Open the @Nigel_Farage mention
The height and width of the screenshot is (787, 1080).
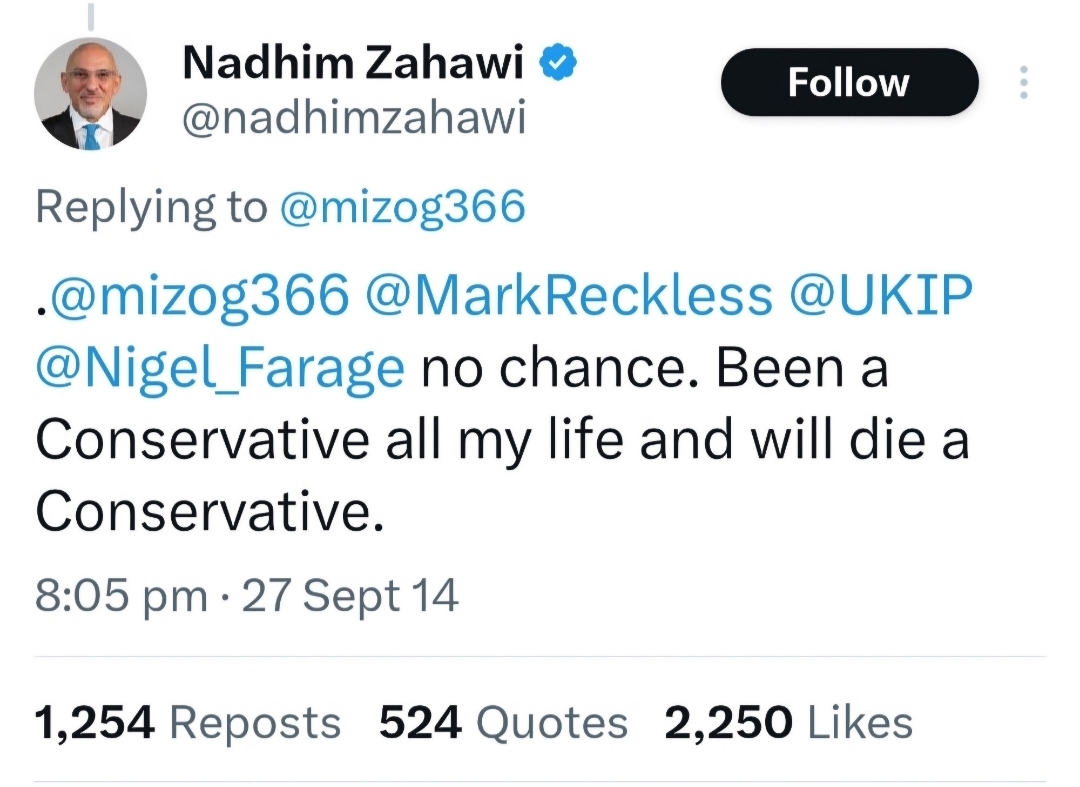(220, 369)
